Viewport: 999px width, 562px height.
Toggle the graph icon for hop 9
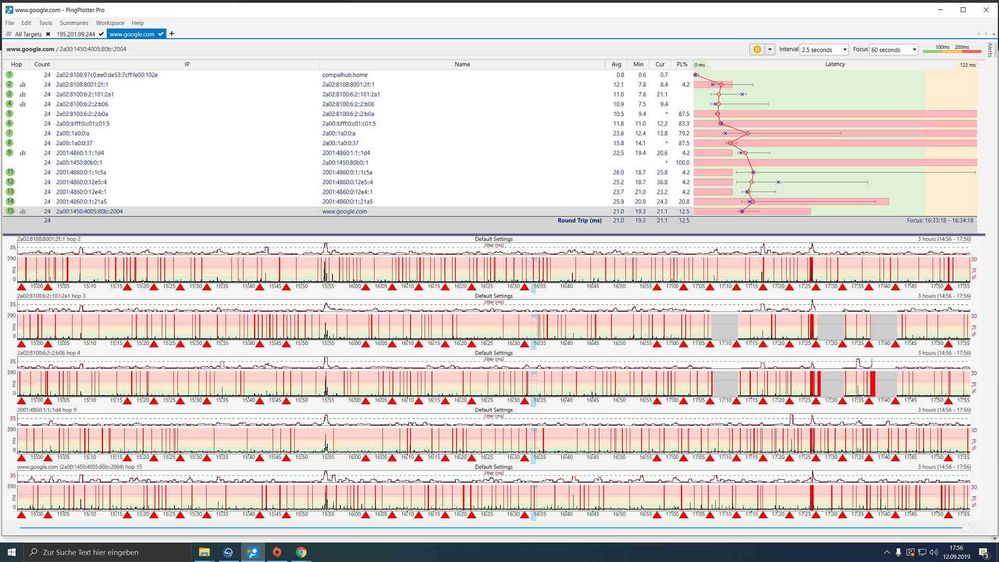(x=23, y=153)
